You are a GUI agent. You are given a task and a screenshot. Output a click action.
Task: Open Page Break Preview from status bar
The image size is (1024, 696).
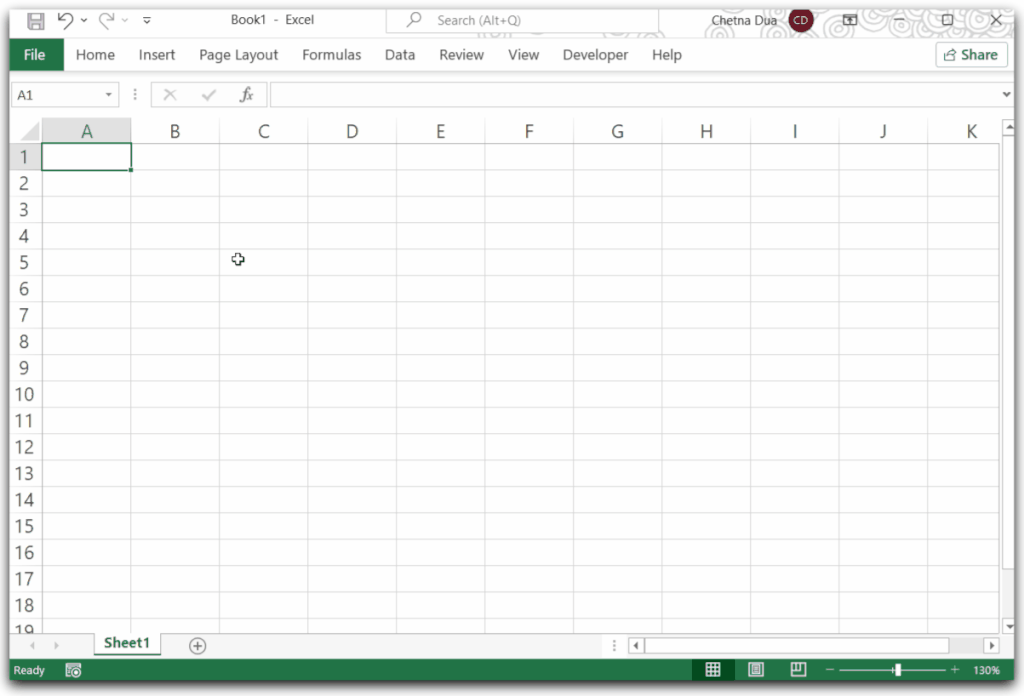tap(797, 669)
